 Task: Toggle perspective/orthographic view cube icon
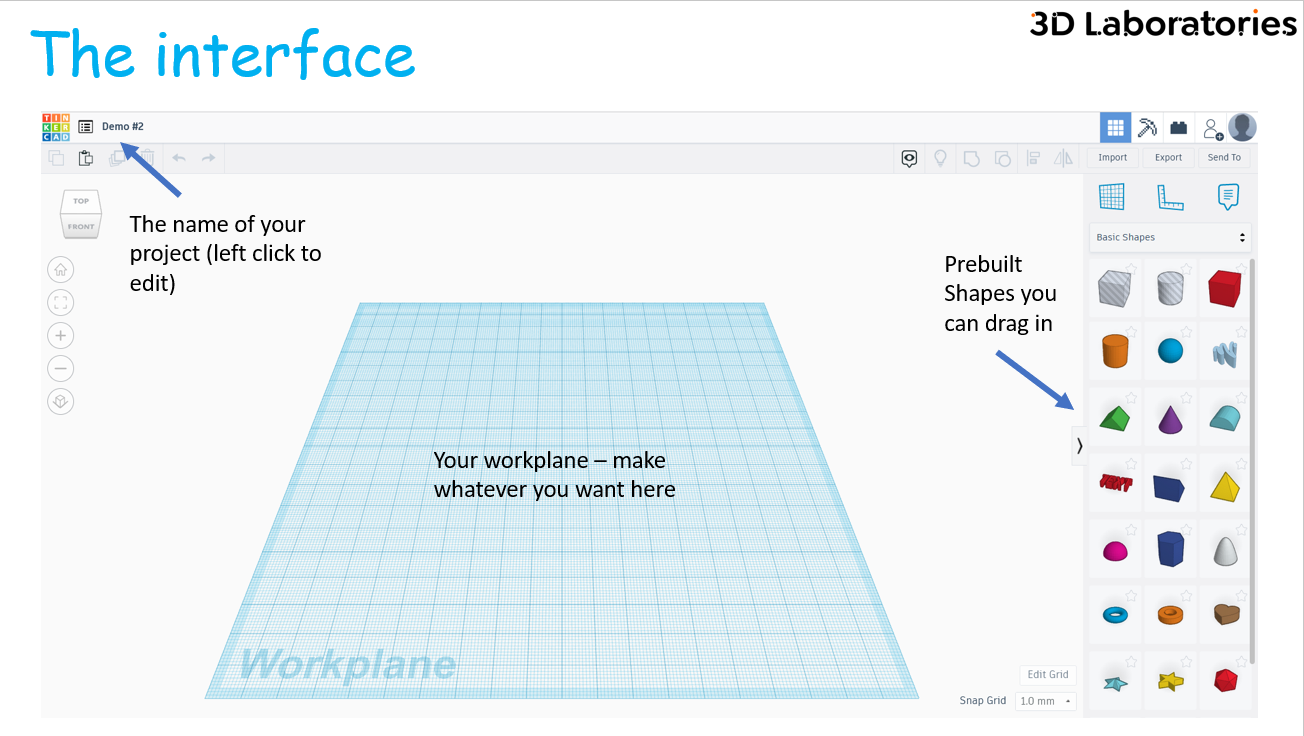[x=61, y=401]
